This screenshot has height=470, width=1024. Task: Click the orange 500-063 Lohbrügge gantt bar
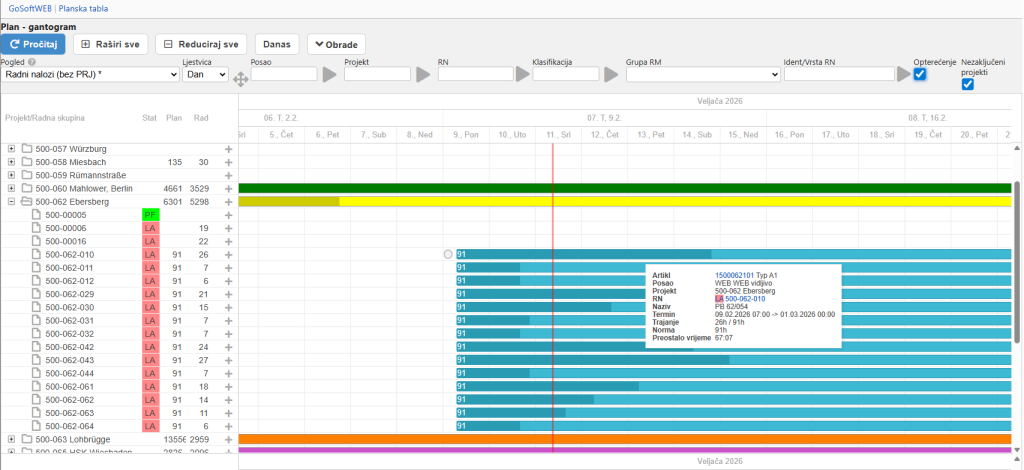point(625,439)
